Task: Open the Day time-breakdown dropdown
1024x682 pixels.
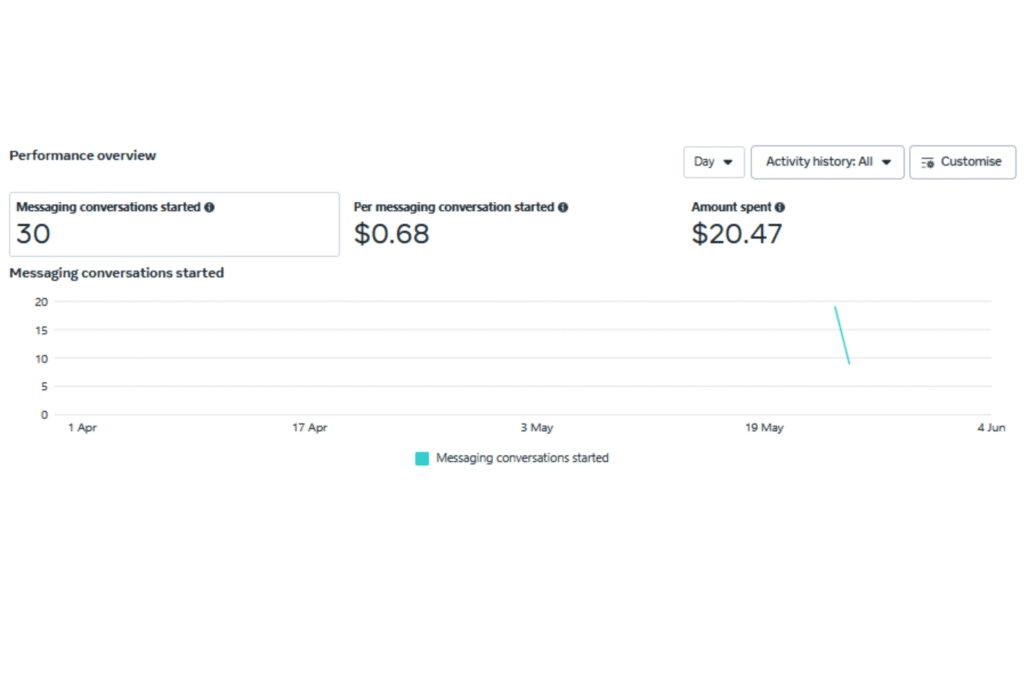Action: (x=713, y=162)
